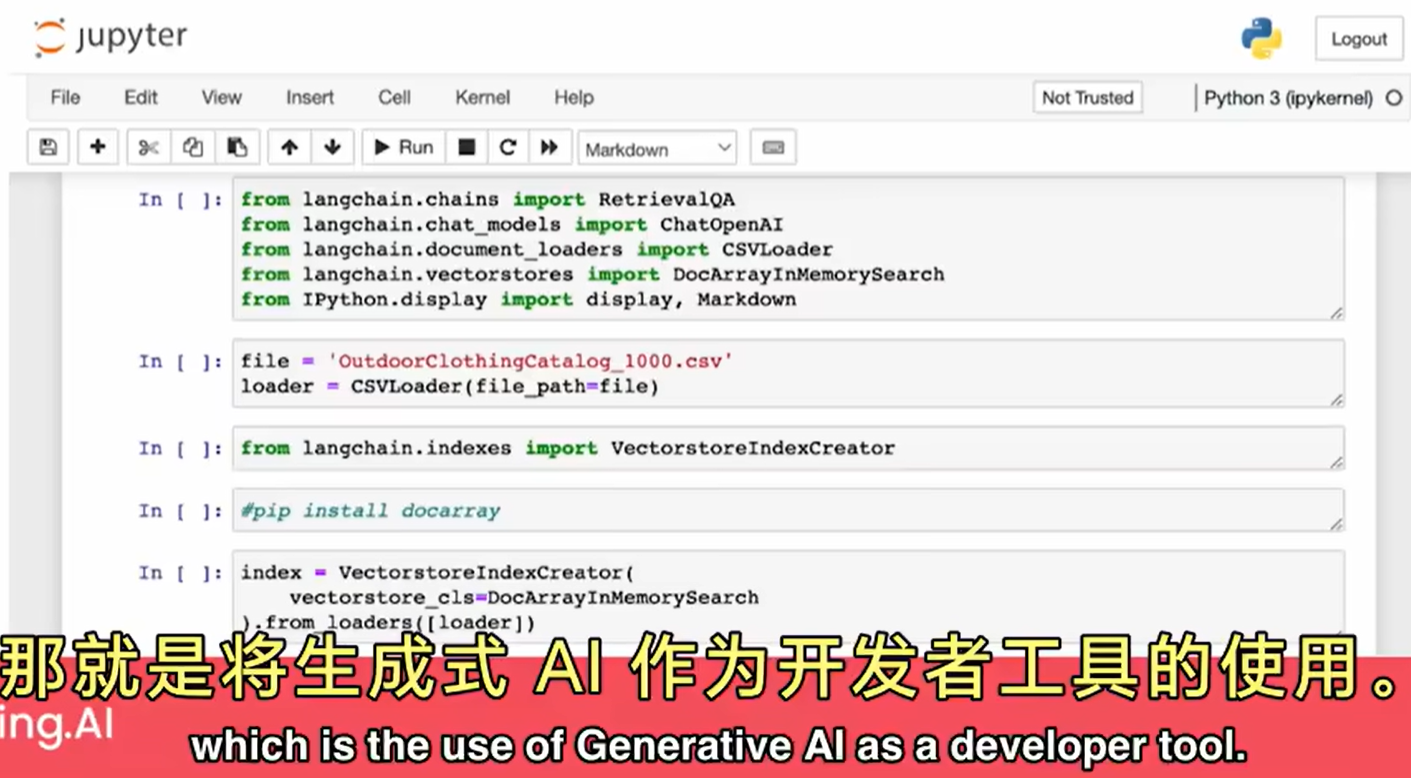The height and width of the screenshot is (778, 1411).
Task: Open cell type Markdown dropdown
Action: tap(657, 148)
